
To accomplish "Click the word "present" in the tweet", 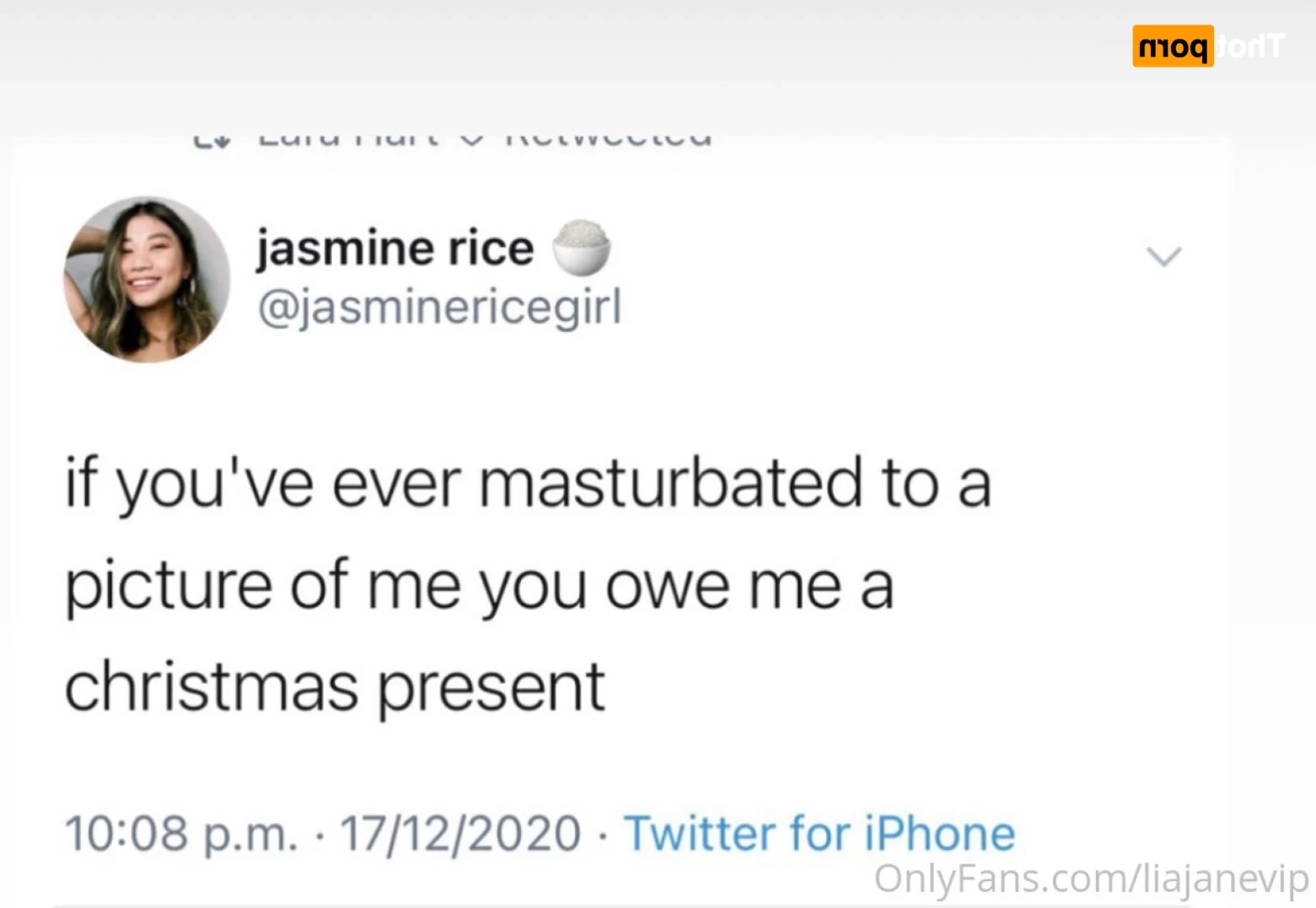I will click(x=491, y=687).
